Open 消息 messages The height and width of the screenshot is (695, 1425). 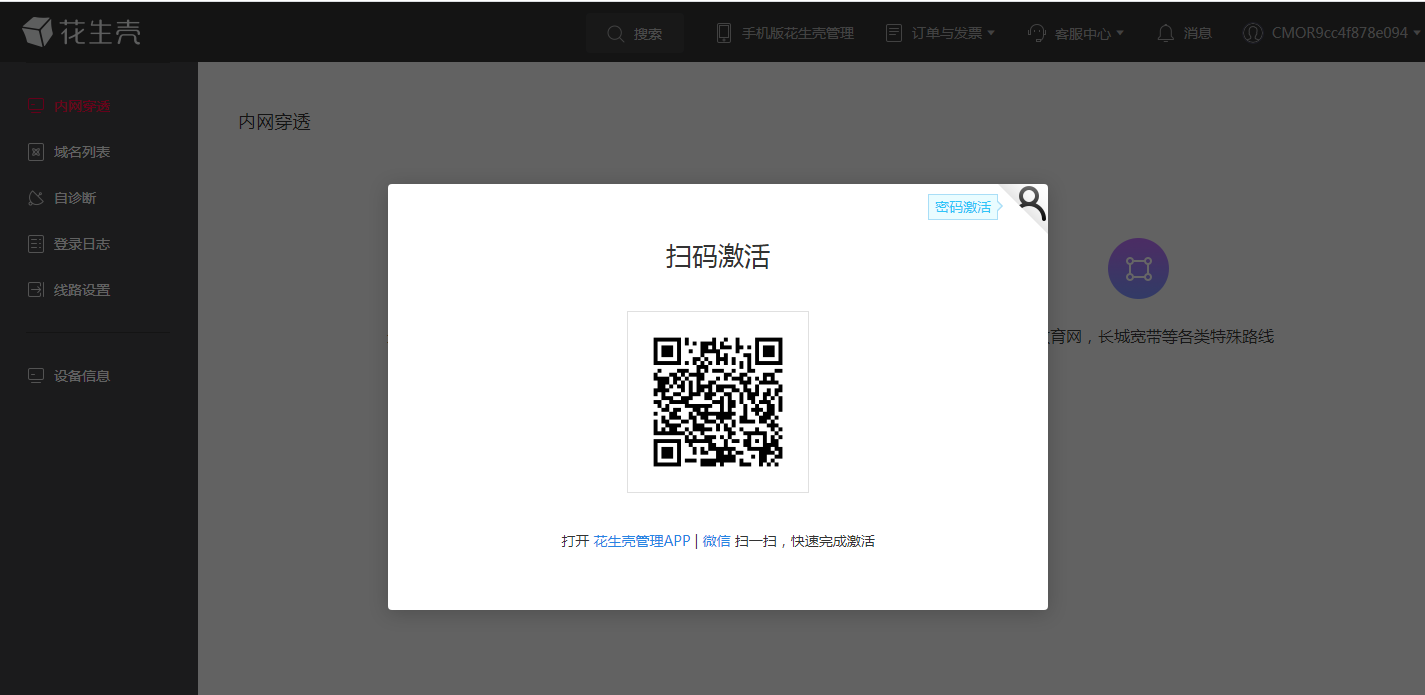click(1198, 33)
